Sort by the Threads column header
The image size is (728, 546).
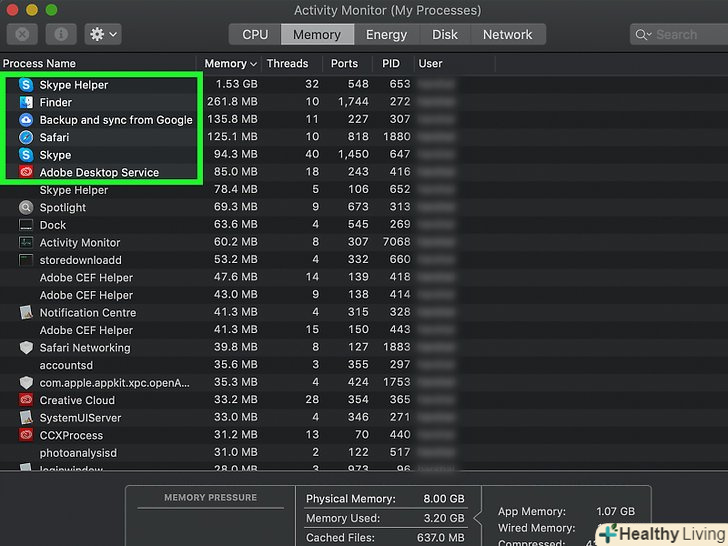pyautogui.click(x=287, y=64)
